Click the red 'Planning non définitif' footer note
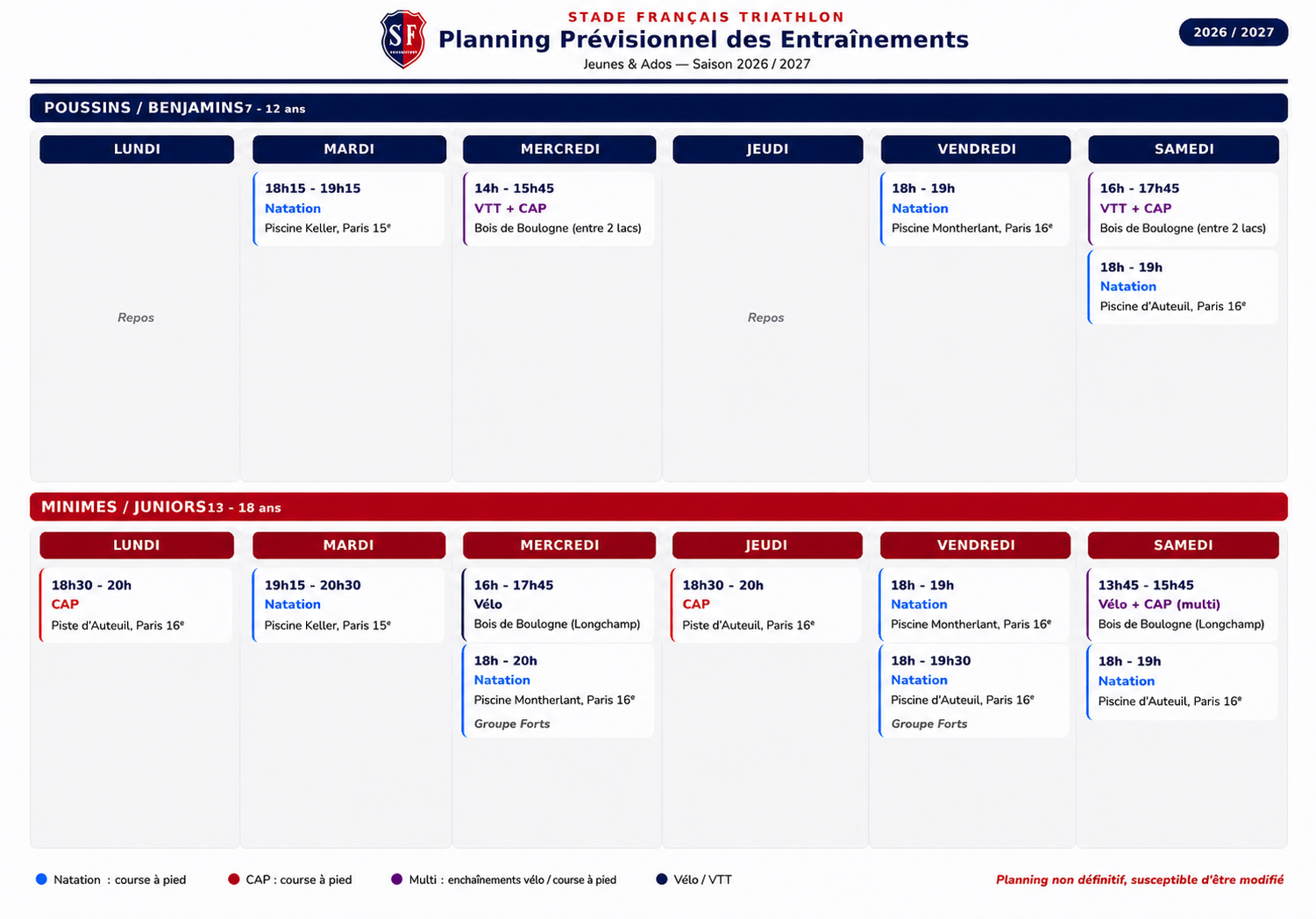Viewport: 1316px width, 919px height. coord(1140,880)
